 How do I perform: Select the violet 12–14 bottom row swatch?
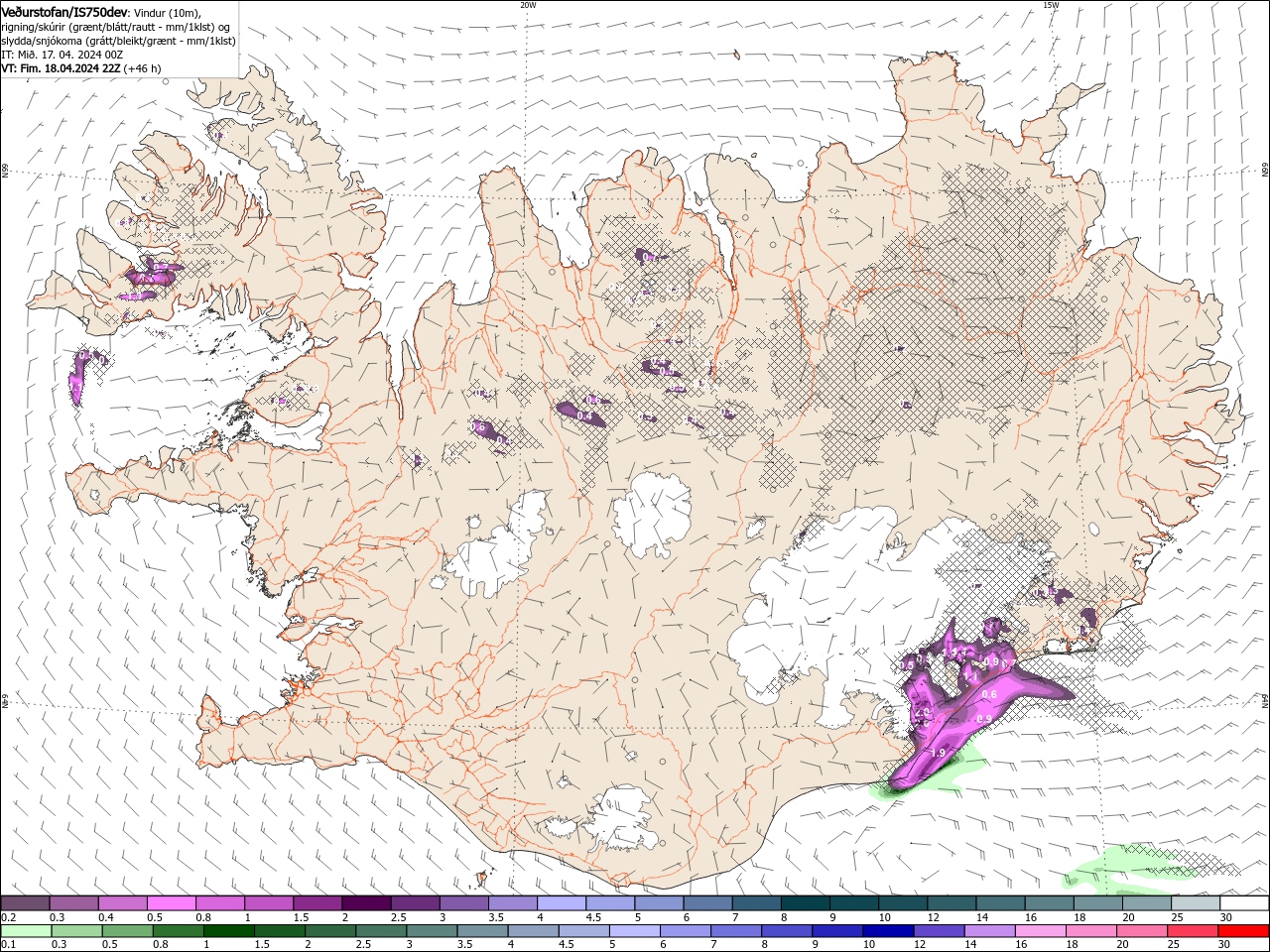click(x=938, y=931)
